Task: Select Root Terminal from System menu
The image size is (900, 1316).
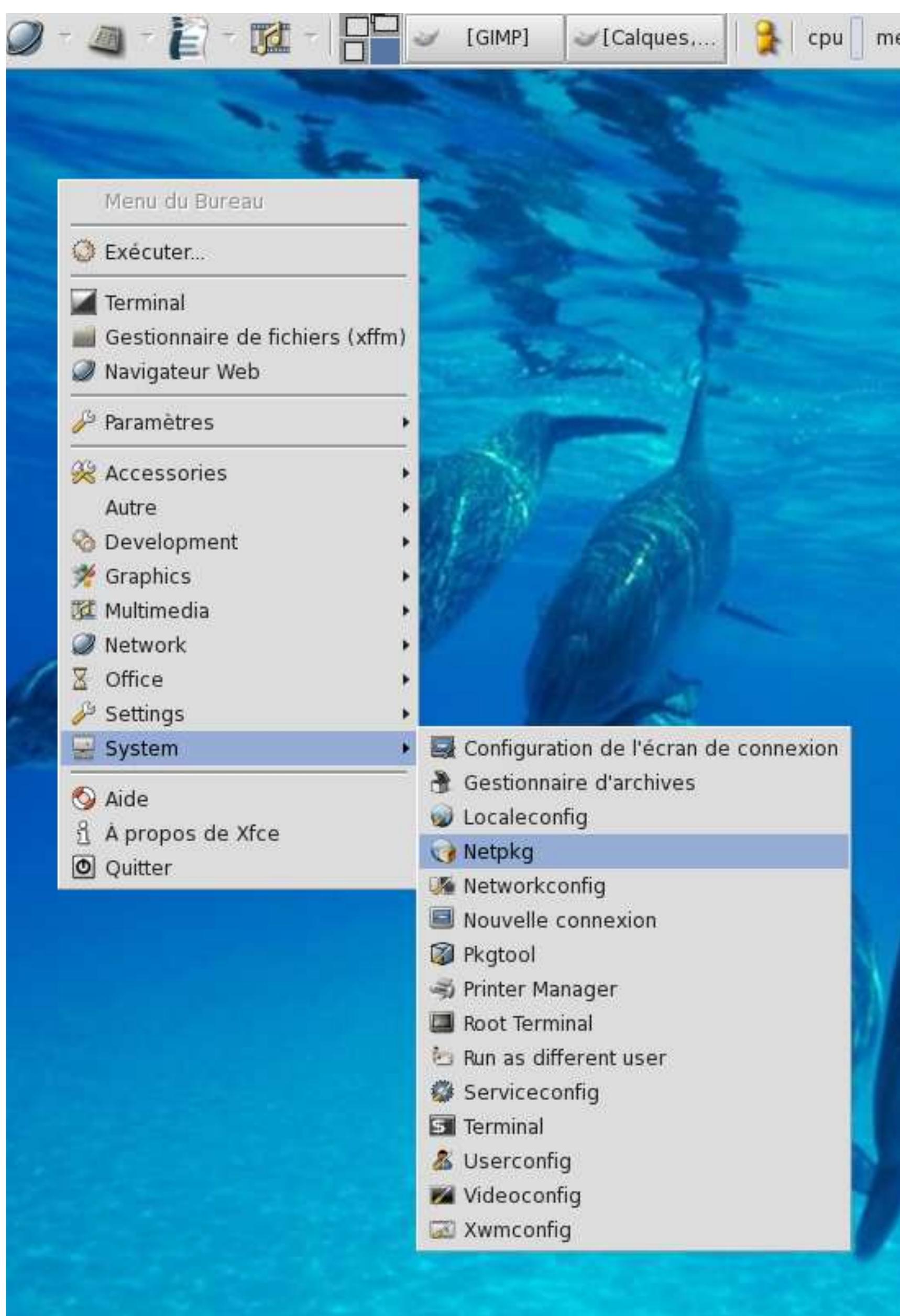Action: coord(528,1024)
